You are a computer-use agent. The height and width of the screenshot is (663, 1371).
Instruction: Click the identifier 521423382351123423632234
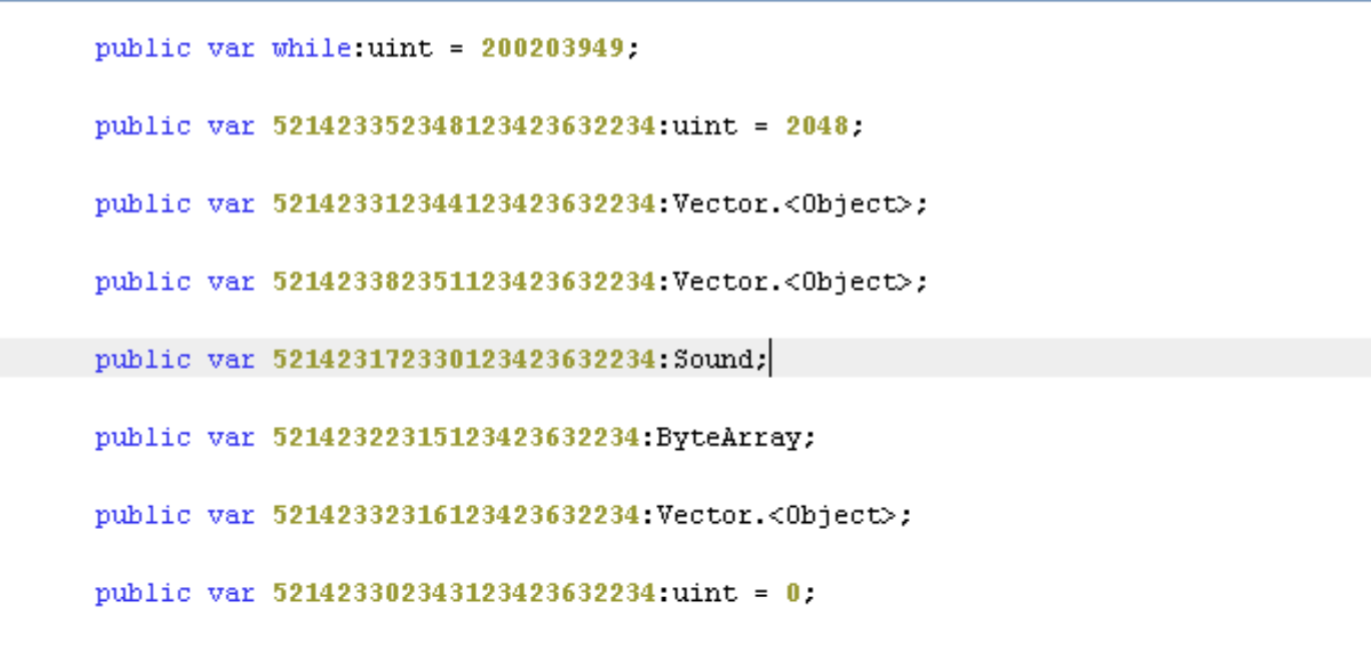click(x=464, y=282)
